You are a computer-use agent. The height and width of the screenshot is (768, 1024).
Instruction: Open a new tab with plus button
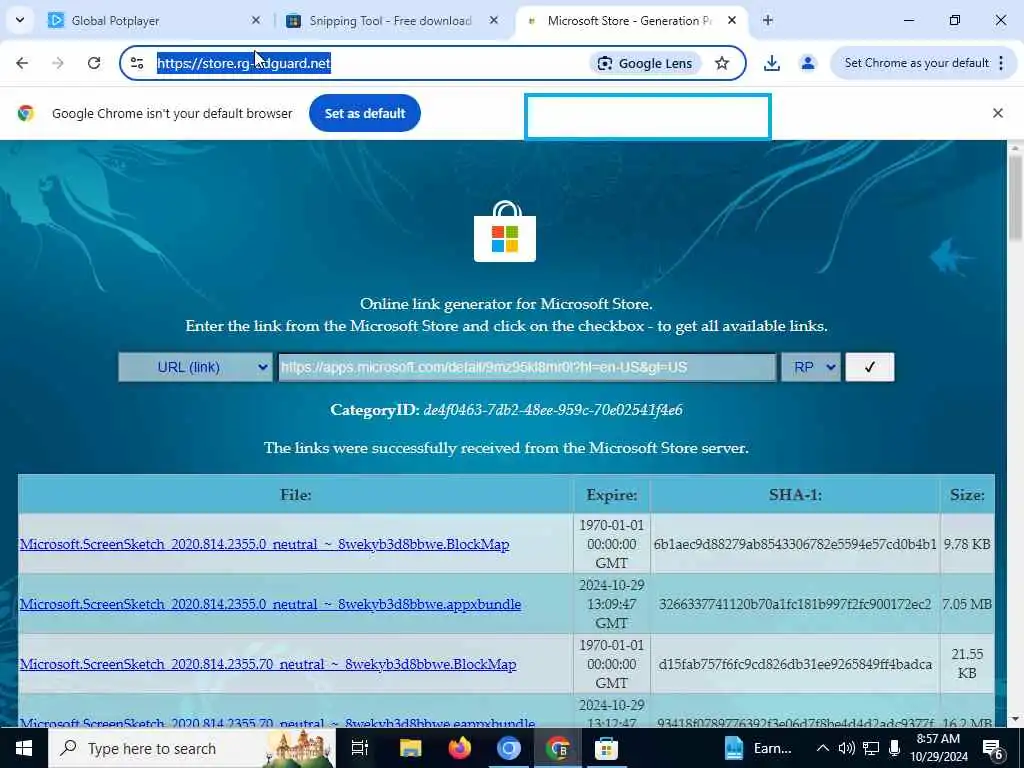click(x=768, y=20)
